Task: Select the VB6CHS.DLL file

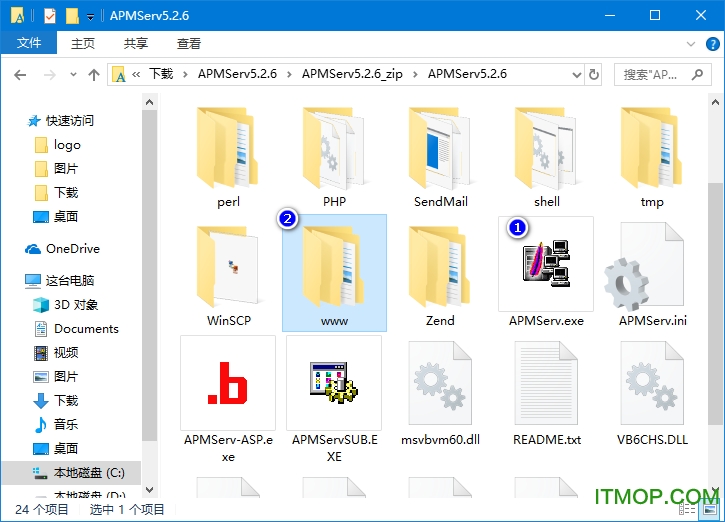Action: [652, 394]
